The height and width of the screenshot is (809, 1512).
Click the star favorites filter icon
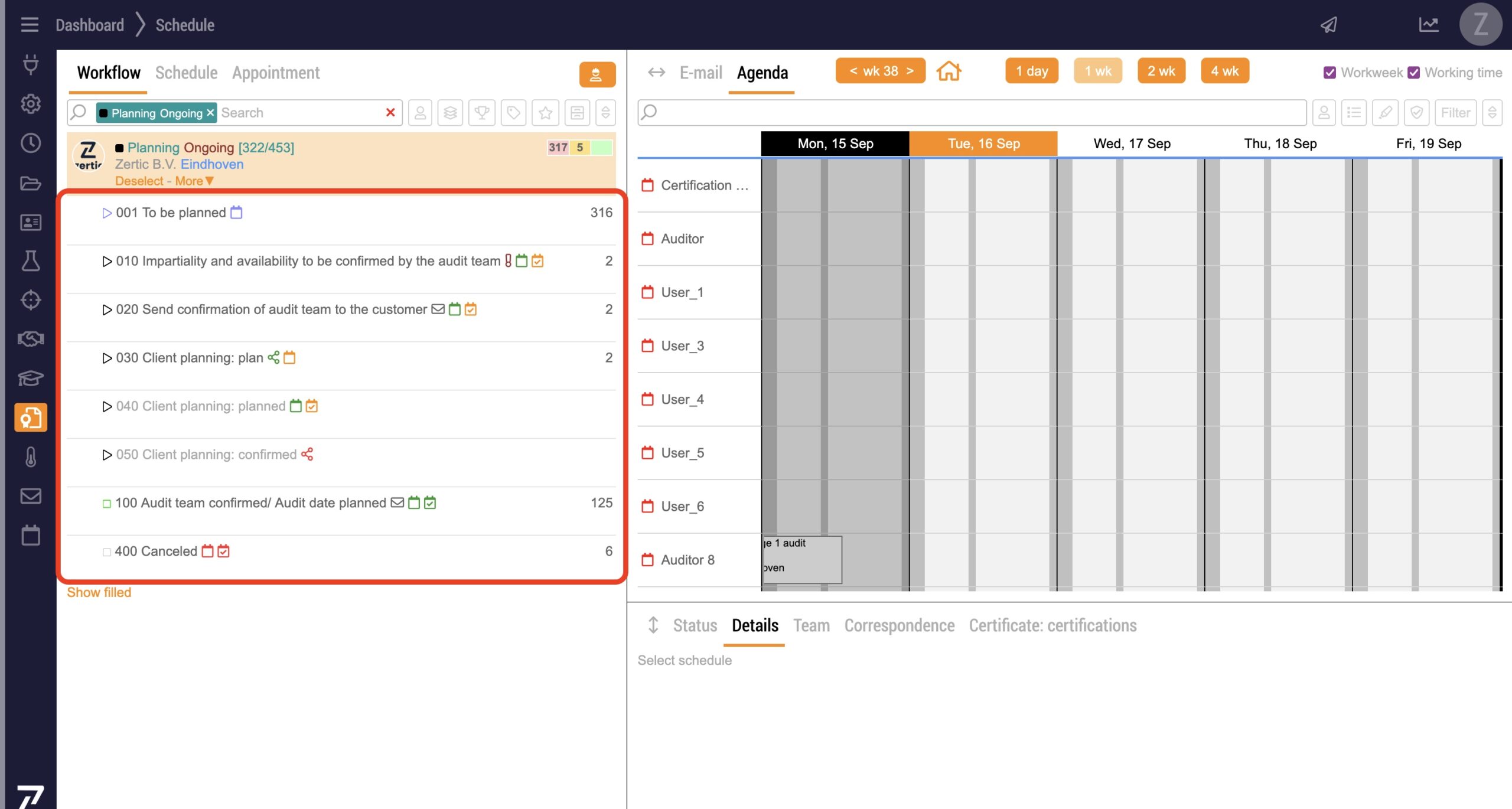(545, 112)
